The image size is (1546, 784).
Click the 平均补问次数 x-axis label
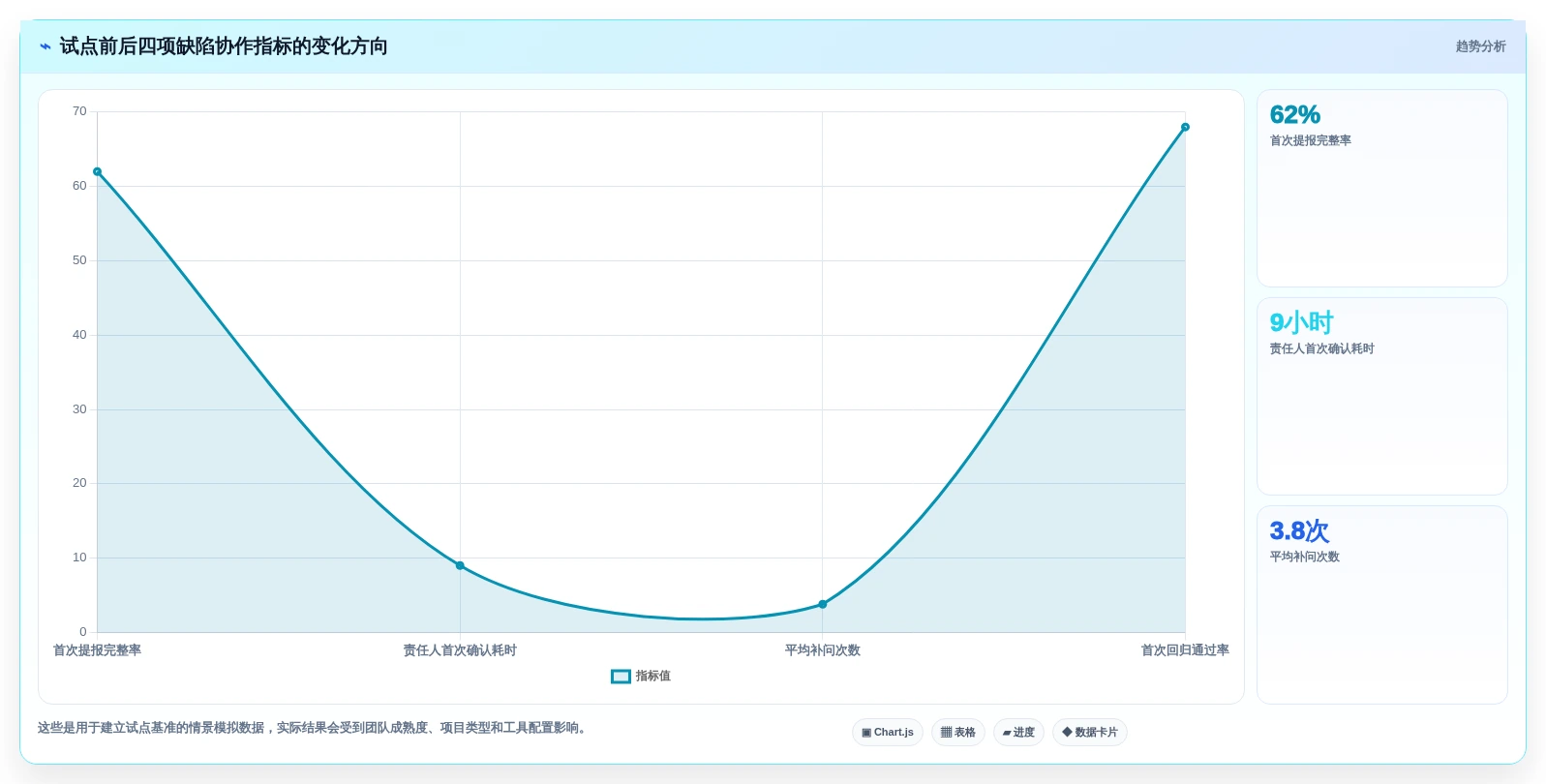tap(823, 650)
